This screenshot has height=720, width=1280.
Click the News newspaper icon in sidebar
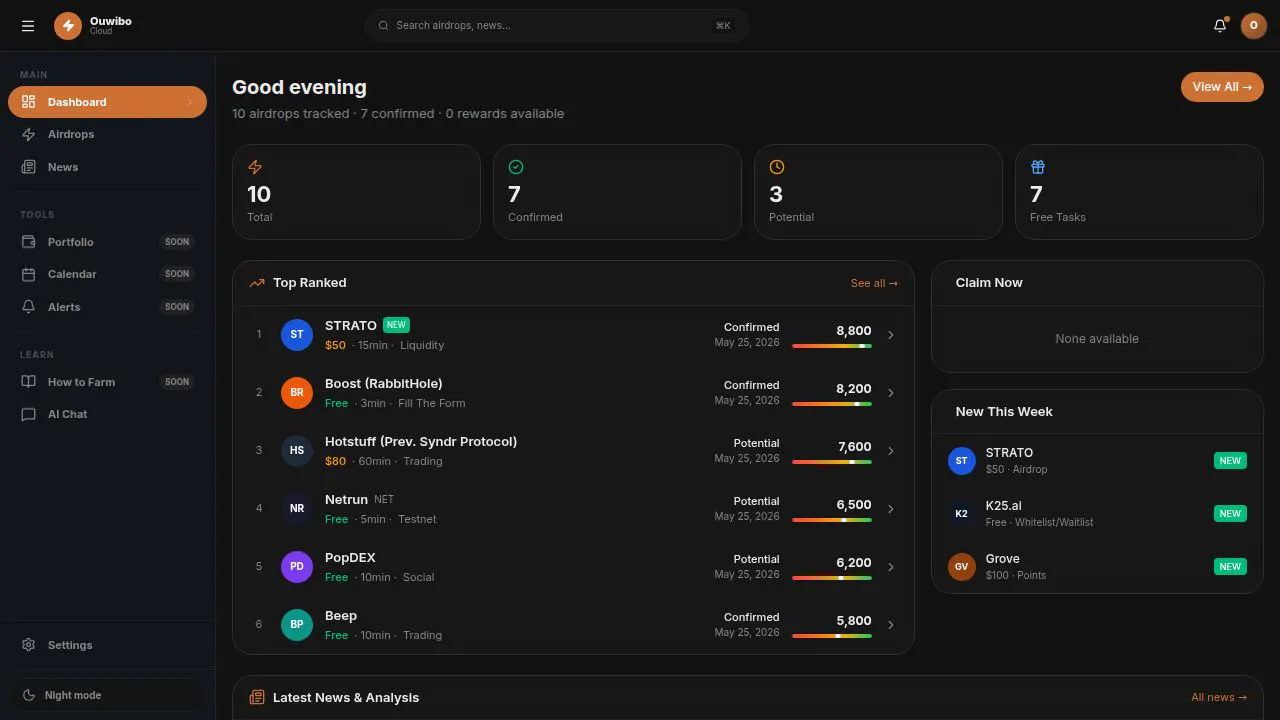coord(29,167)
